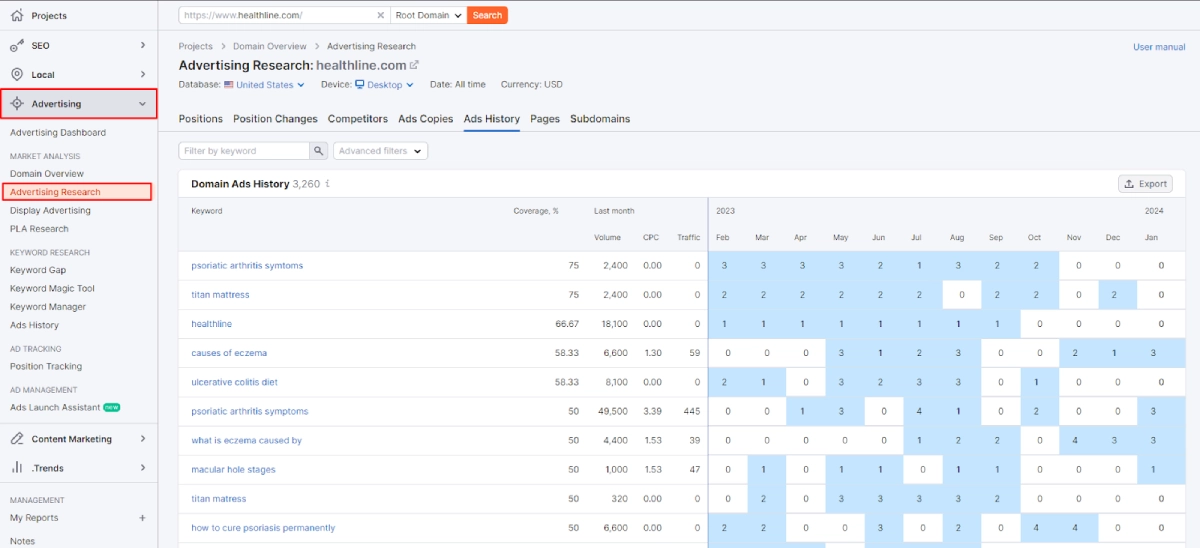
Task: Sort by Volume column header
Action: 608,237
